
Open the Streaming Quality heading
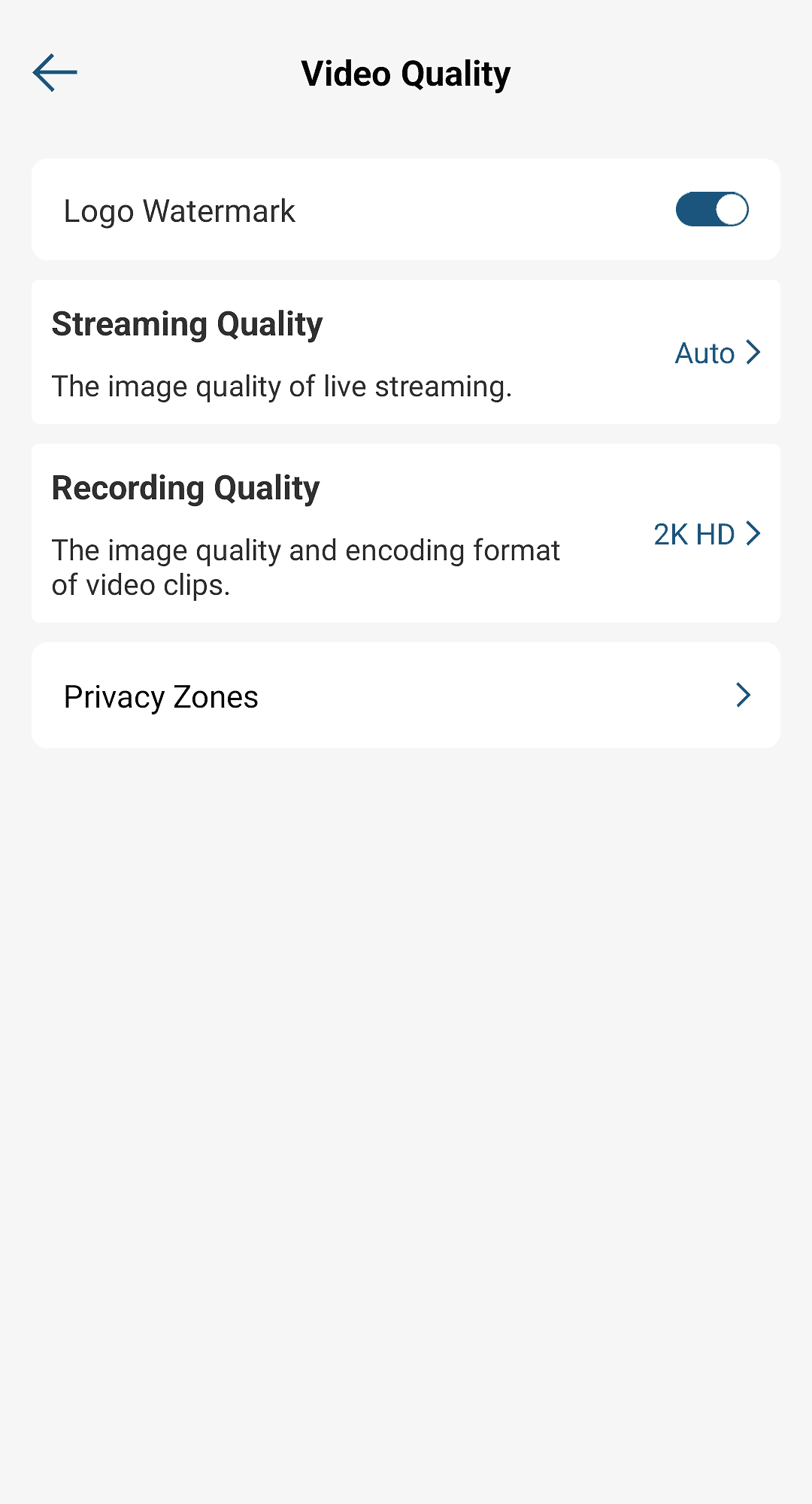tap(187, 324)
